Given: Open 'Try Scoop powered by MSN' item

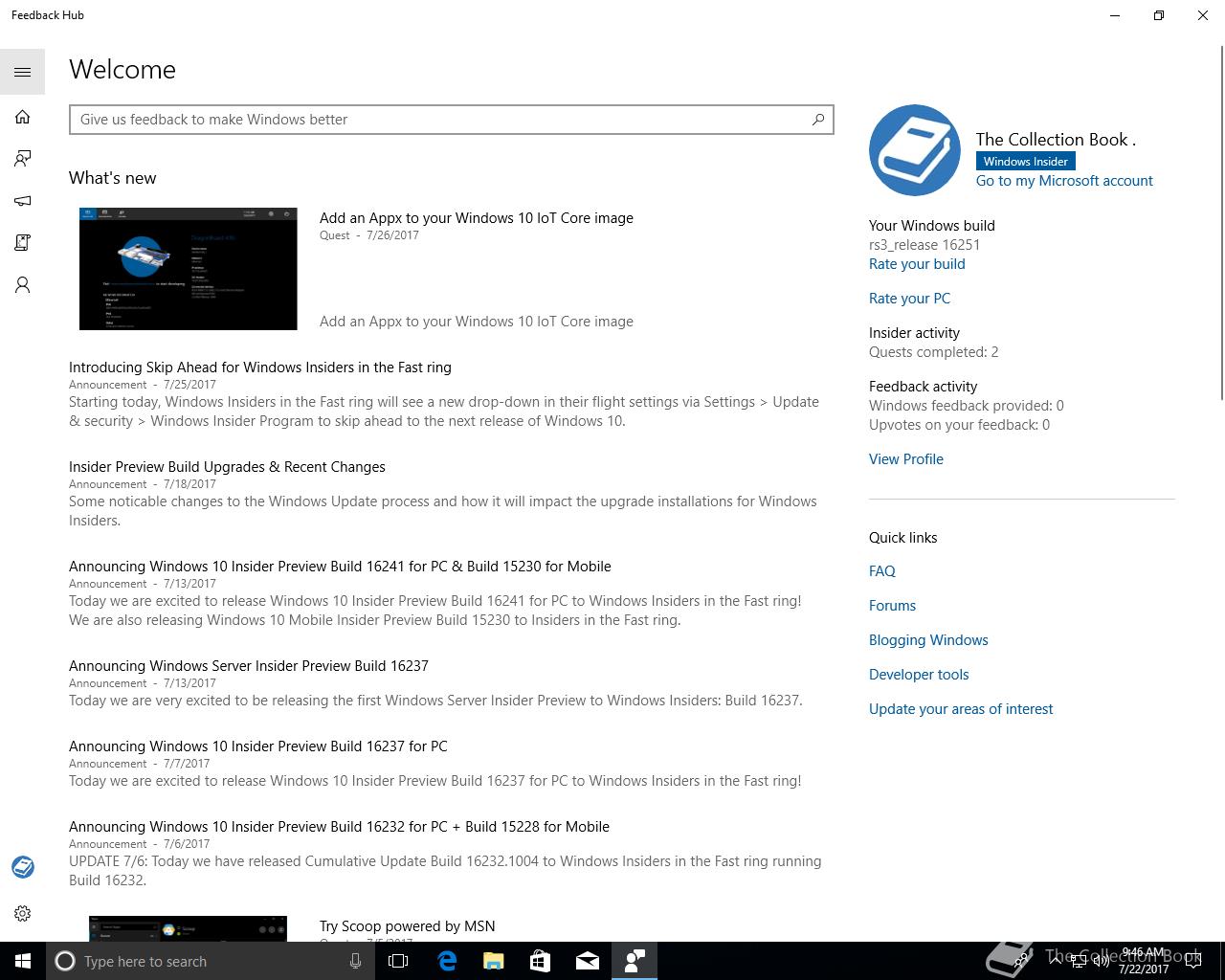Looking at the screenshot, I should (408, 926).
